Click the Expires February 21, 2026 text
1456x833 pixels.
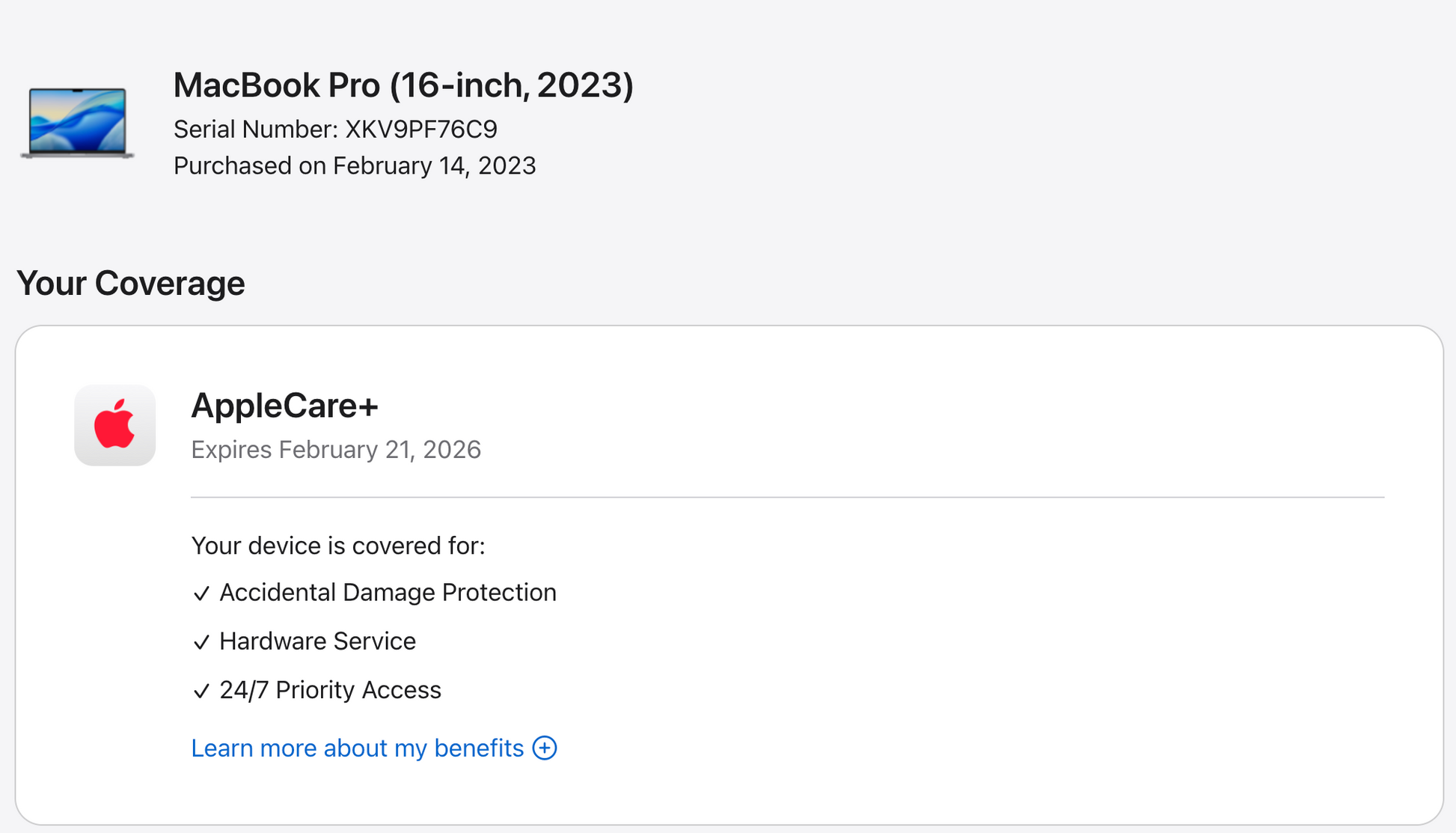tap(336, 449)
